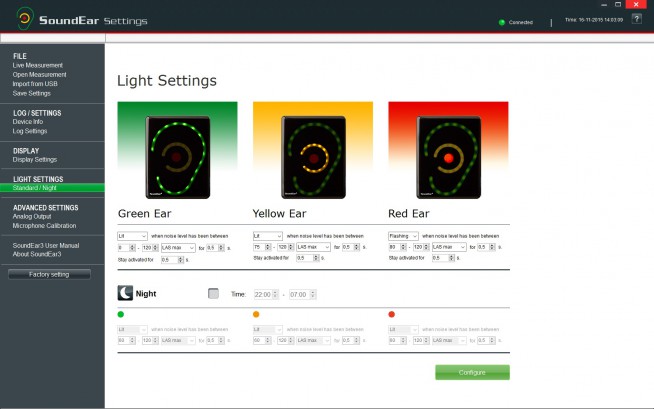Image resolution: width=654 pixels, height=409 pixels.
Task: Open Microphone Calibration
Action: tap(44, 226)
